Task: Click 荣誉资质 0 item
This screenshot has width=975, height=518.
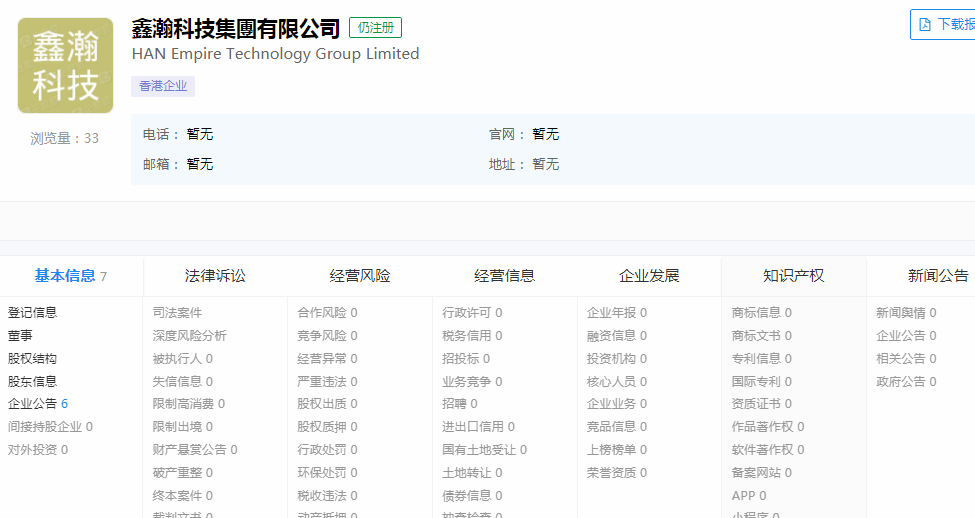Action: pyautogui.click(x=617, y=473)
